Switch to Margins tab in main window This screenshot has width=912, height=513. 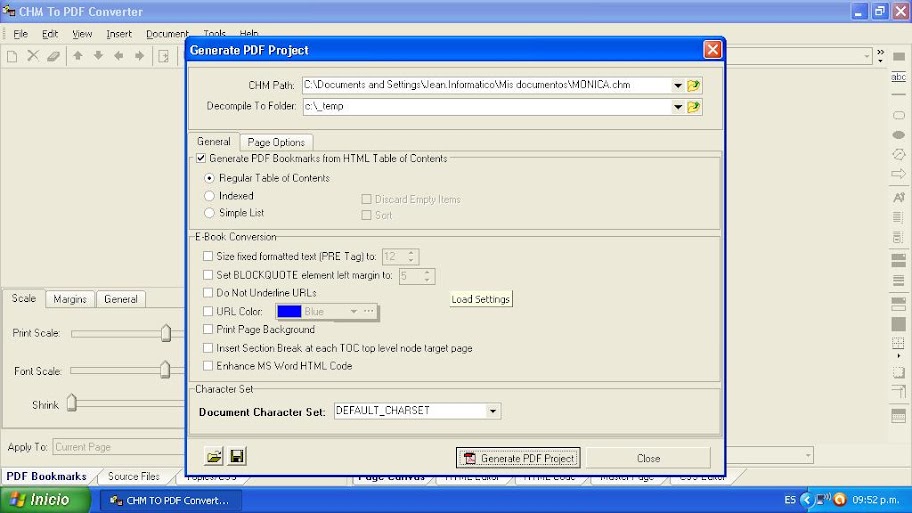pyautogui.click(x=70, y=299)
